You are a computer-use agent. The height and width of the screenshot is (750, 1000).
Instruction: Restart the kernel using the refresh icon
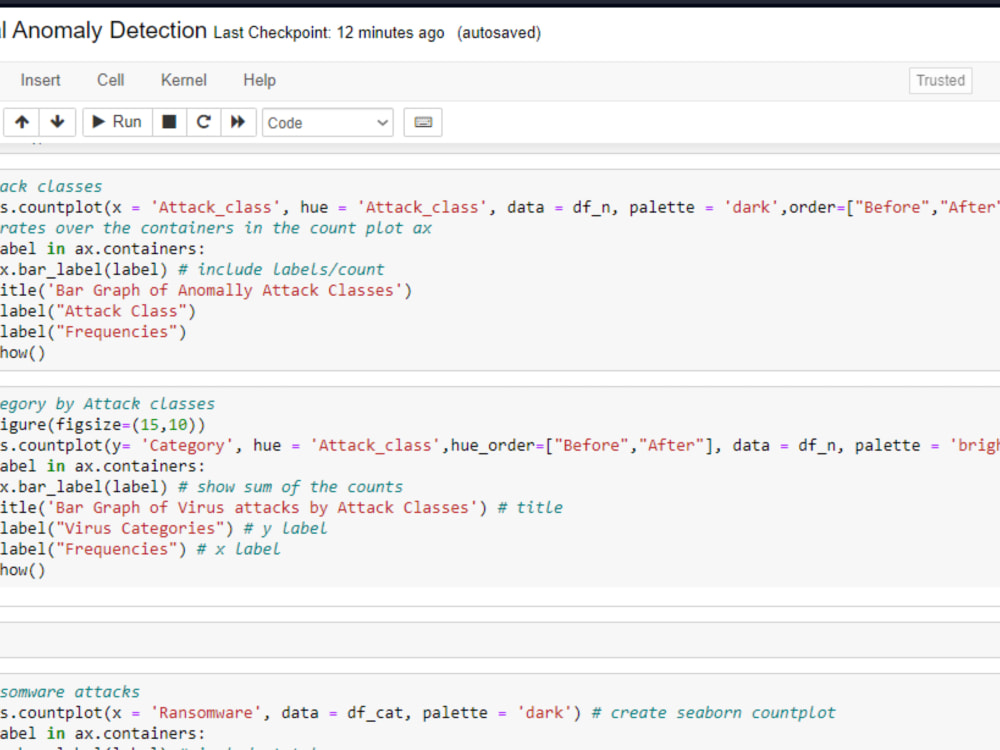tap(203, 121)
